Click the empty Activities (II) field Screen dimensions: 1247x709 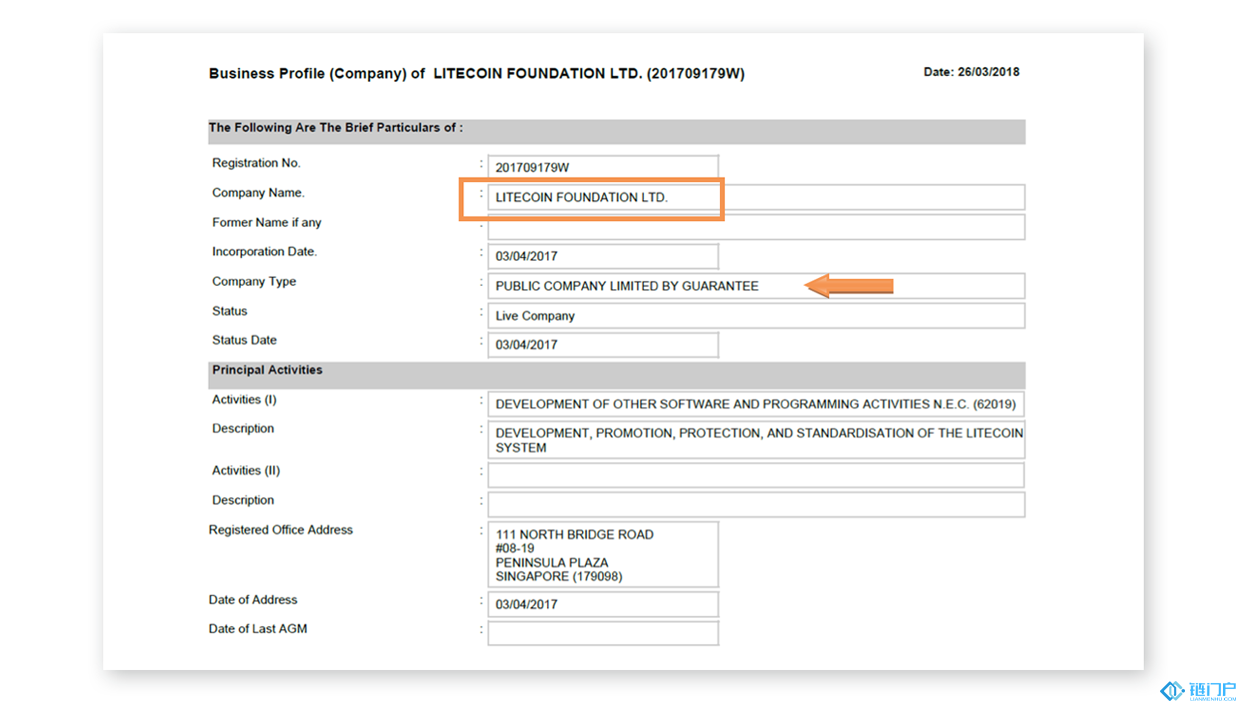(755, 475)
